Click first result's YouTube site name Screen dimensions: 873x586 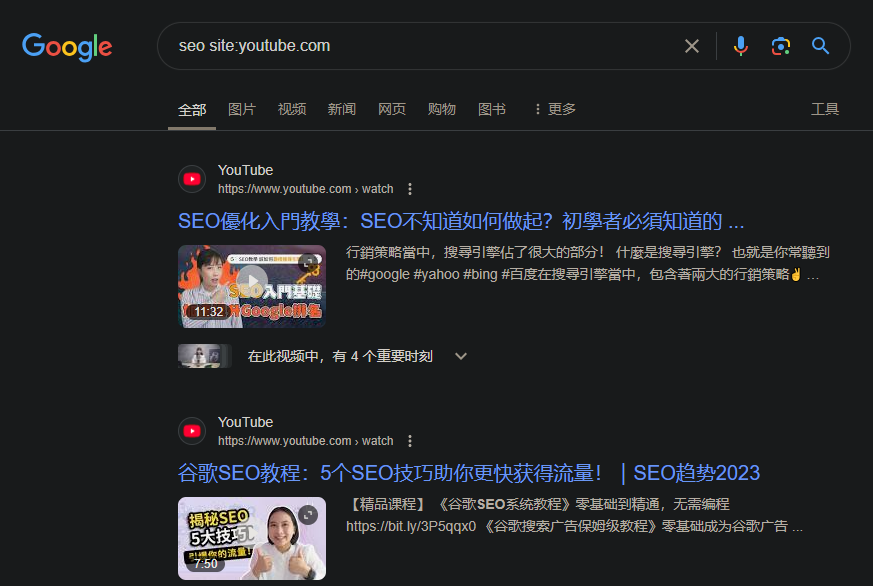pyautogui.click(x=246, y=170)
